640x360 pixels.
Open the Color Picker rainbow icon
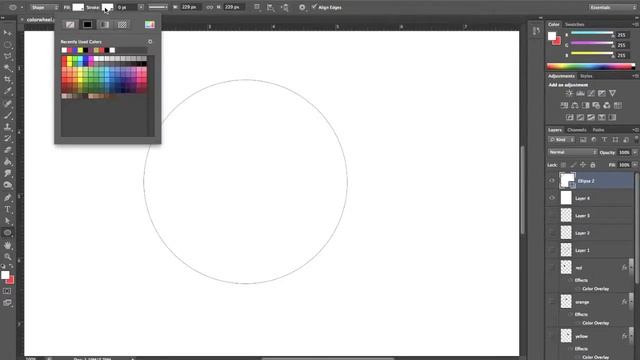[150, 25]
